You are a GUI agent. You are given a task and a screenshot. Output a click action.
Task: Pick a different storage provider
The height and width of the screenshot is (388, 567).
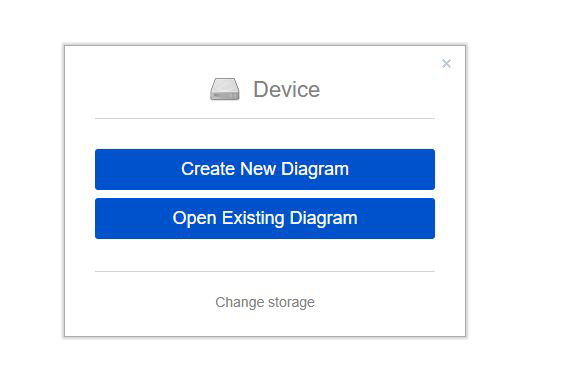[x=265, y=302]
